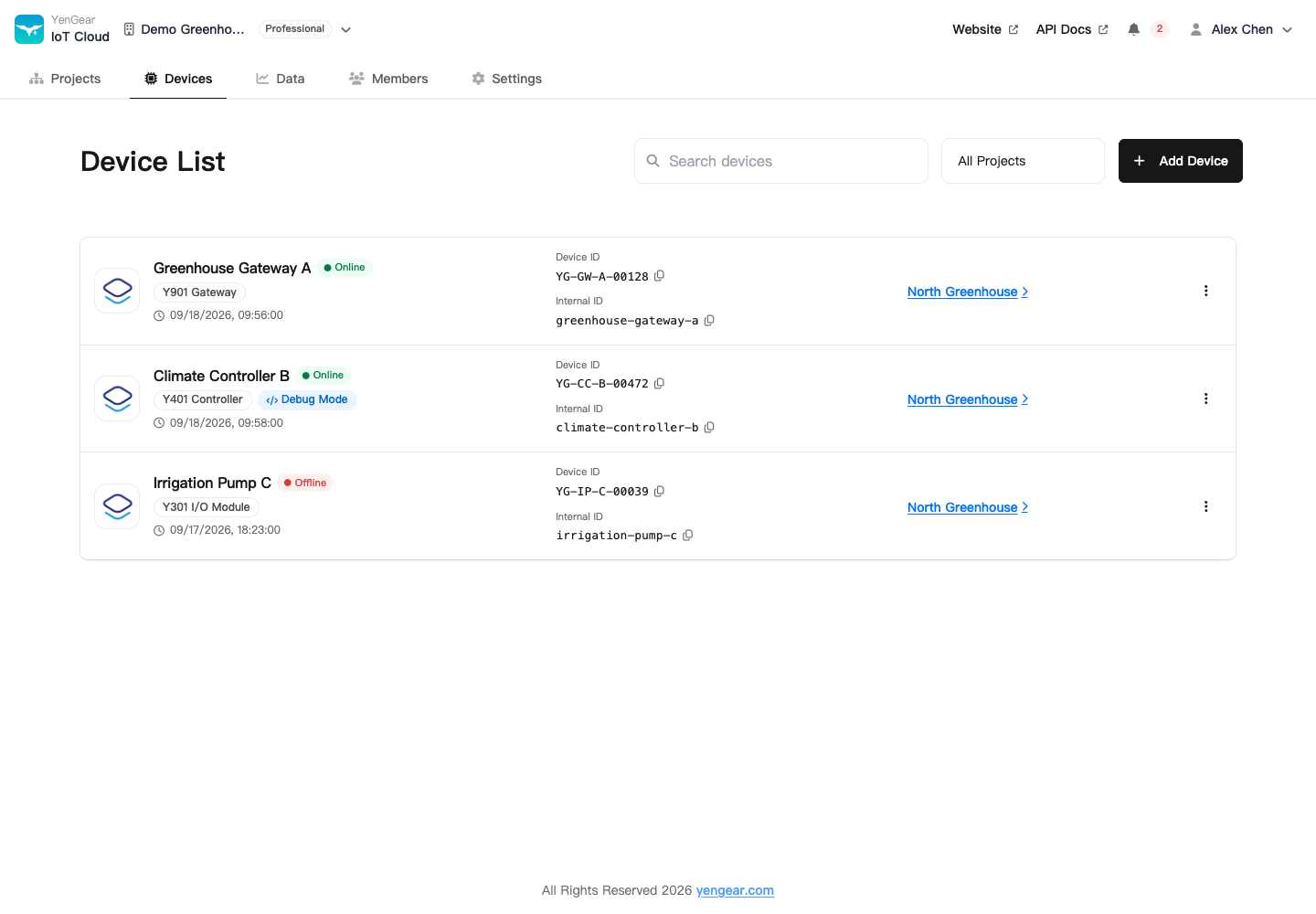Click Greenhouse Gateway A device icon
The image size is (1316, 914).
click(117, 291)
